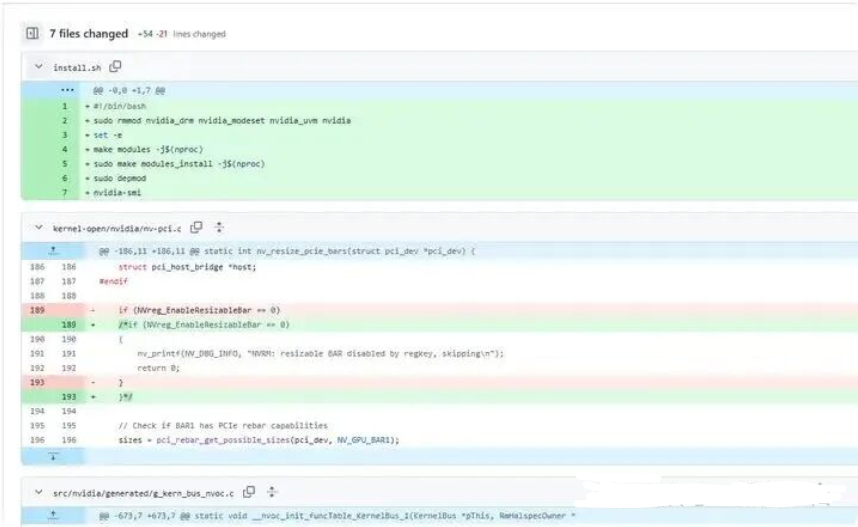
Task: Collapse the g_kern_bus_nvoc.c diff
Action: [38, 492]
